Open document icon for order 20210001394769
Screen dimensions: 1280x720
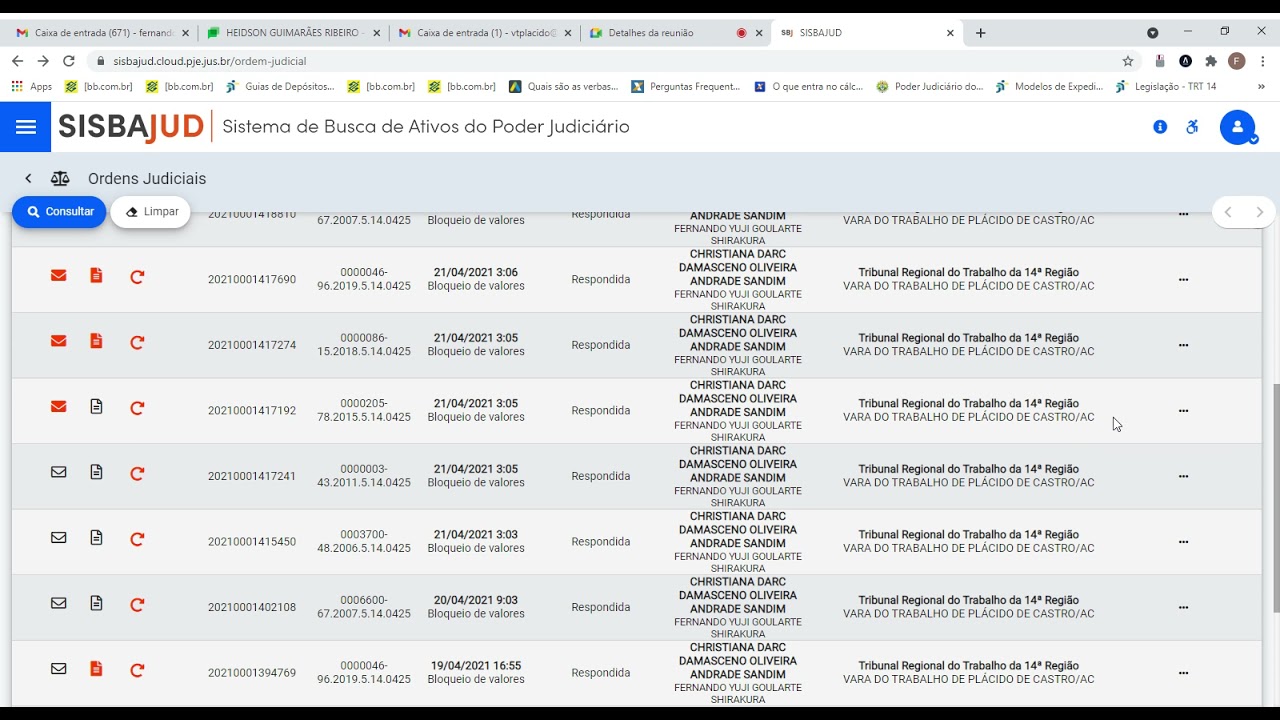(96, 669)
